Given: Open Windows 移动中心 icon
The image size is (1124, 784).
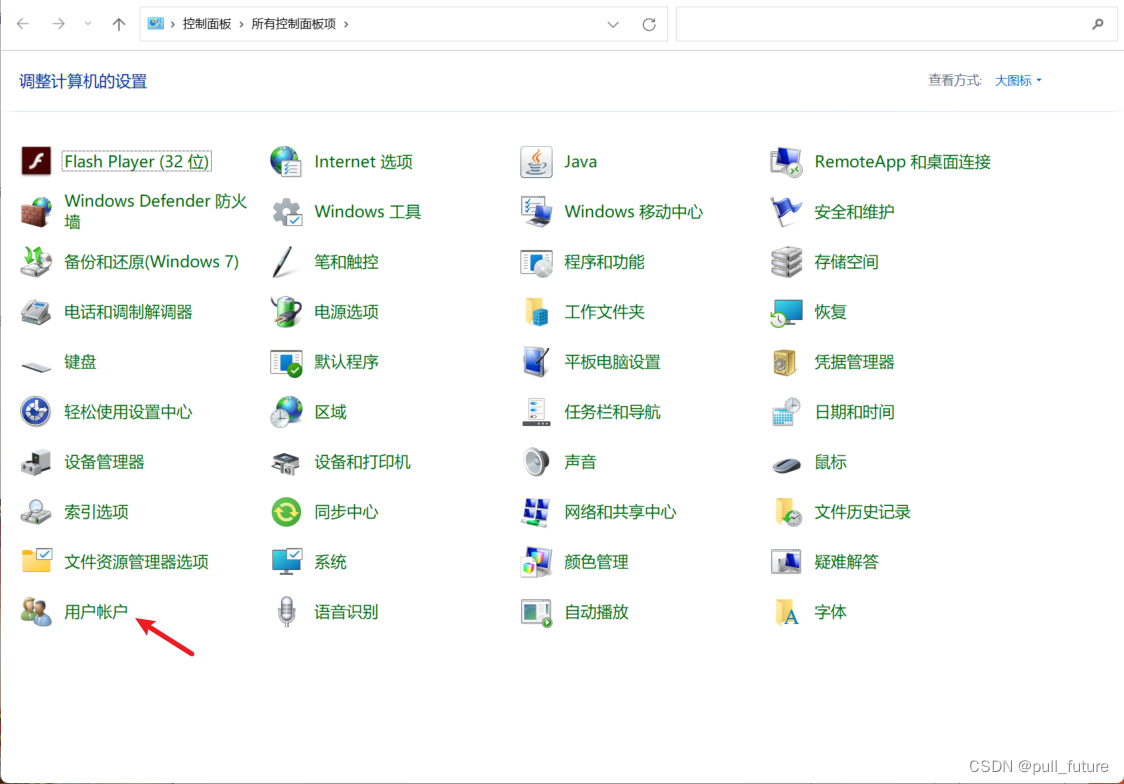Looking at the screenshot, I should click(x=536, y=211).
